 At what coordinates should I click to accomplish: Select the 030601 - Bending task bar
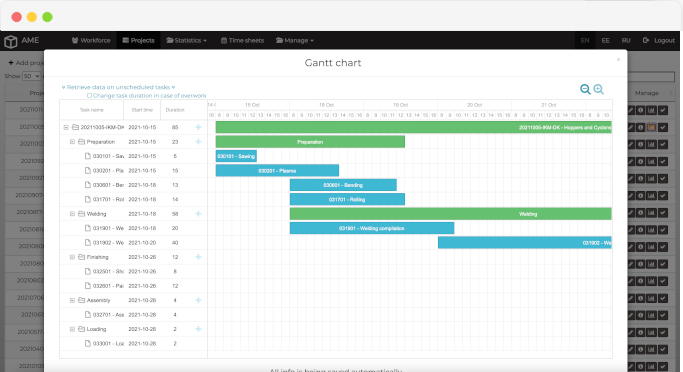click(x=343, y=185)
